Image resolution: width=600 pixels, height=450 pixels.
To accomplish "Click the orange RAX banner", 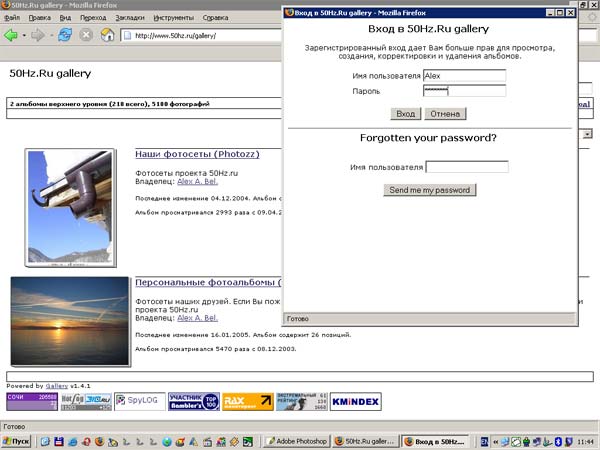I will (248, 401).
